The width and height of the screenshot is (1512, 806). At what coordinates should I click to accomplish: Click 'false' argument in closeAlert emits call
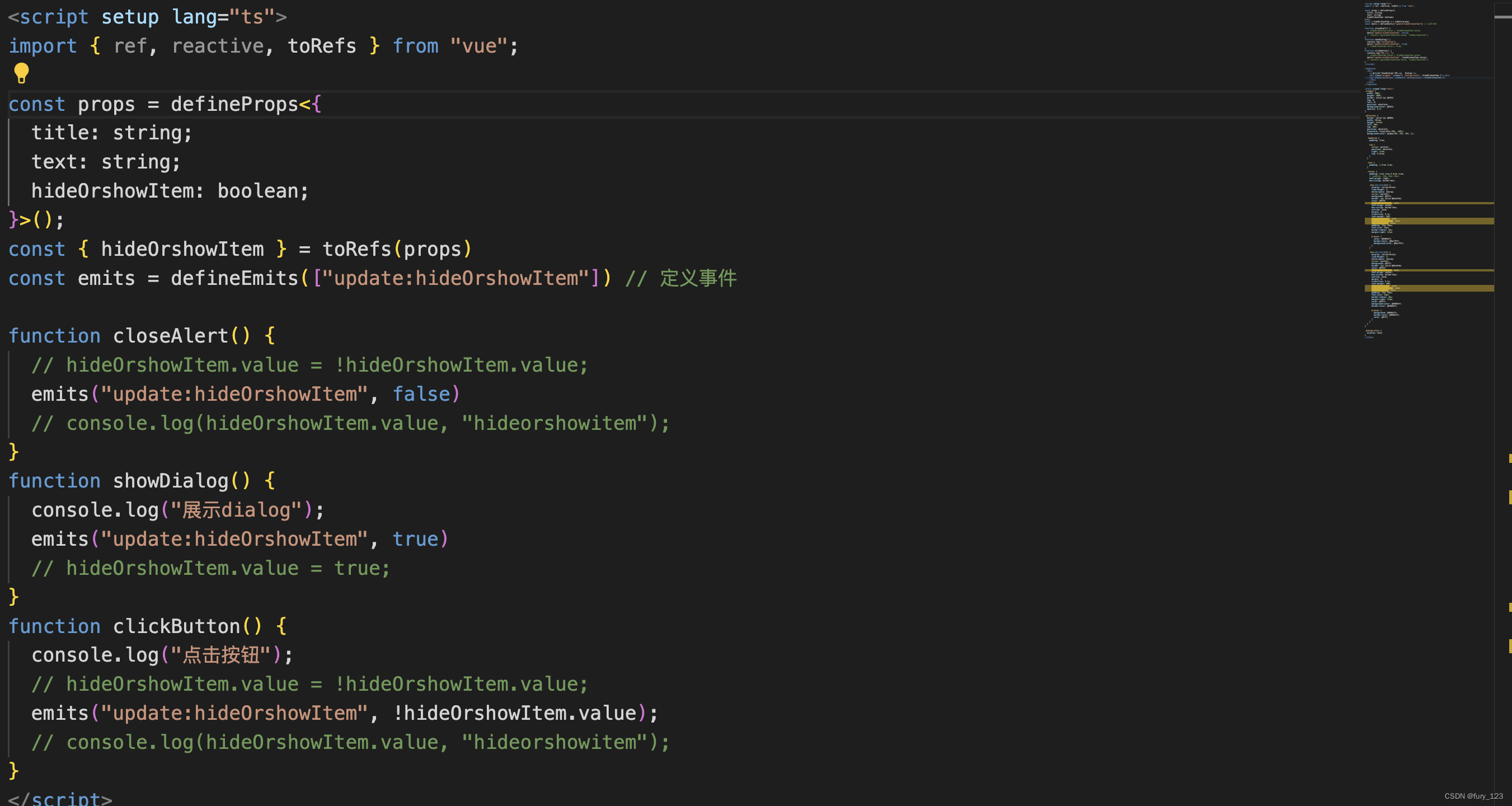click(420, 394)
